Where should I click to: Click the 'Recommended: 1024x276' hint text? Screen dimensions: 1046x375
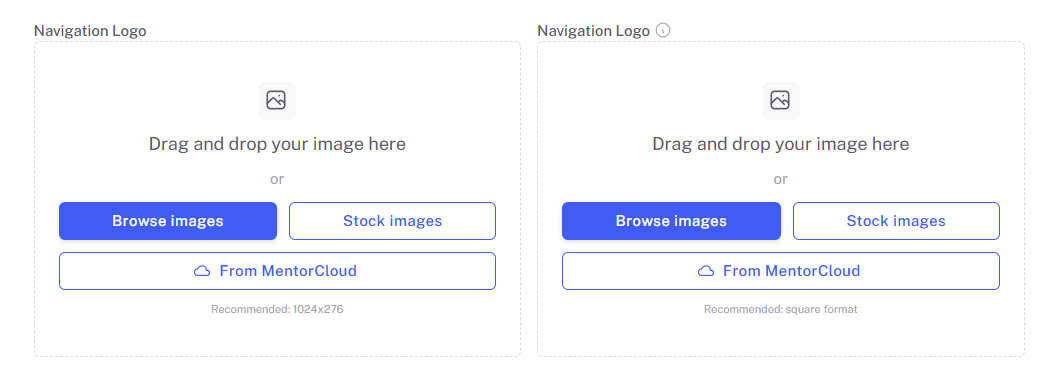277,310
